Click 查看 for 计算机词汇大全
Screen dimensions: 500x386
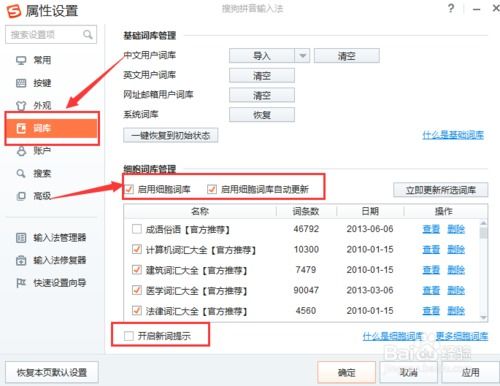coord(431,249)
